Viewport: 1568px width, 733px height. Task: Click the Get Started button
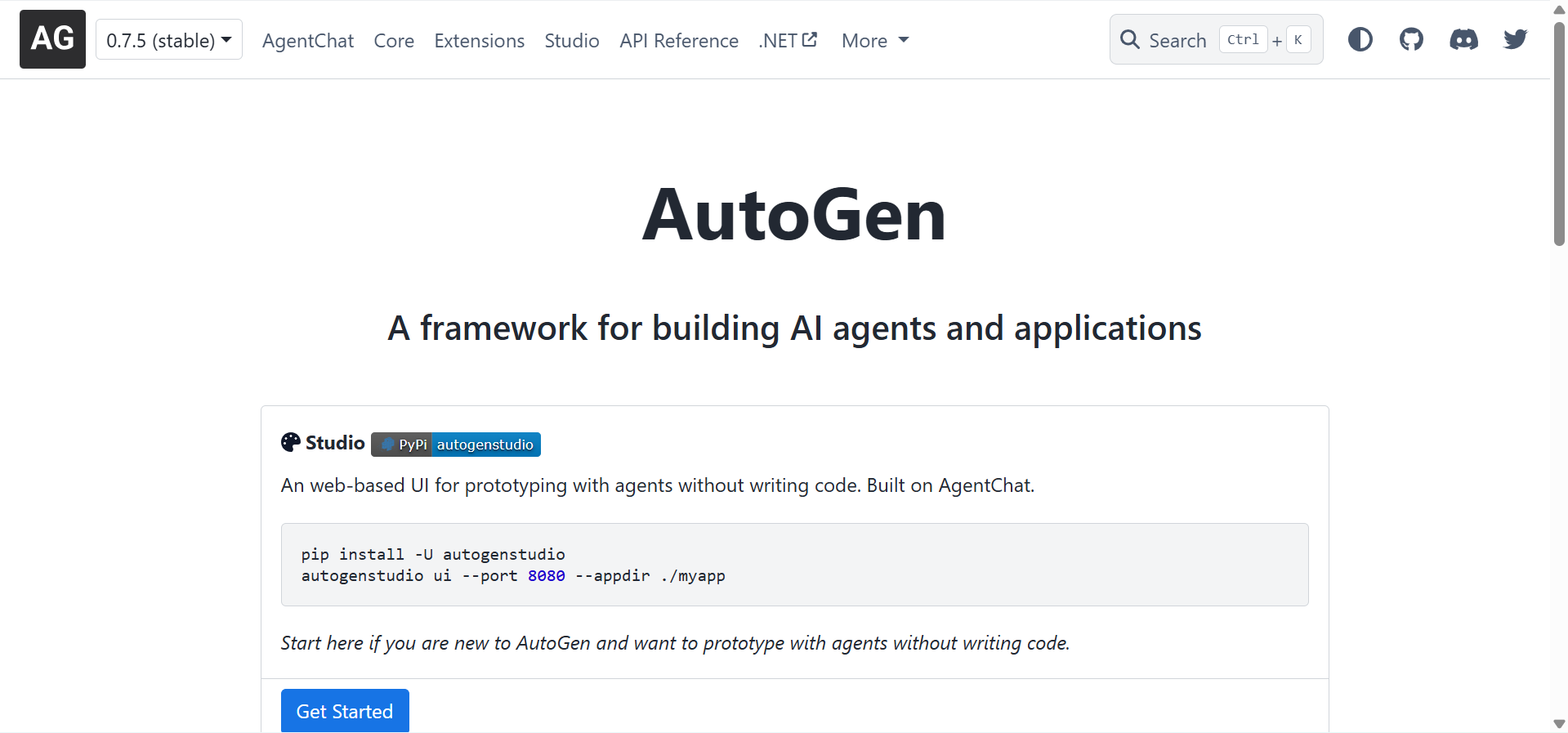point(345,711)
